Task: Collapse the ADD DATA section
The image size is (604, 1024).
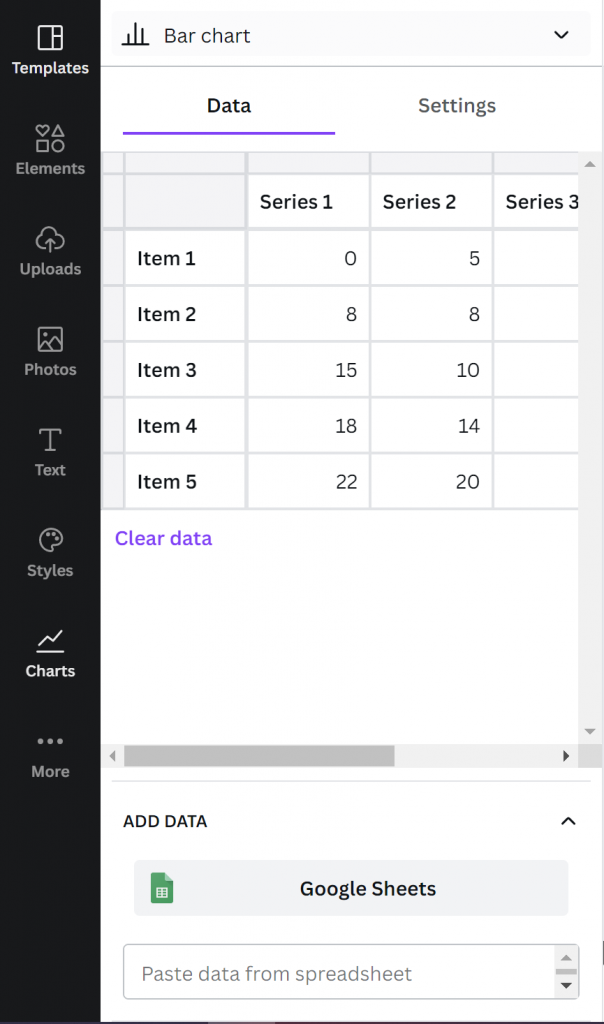Action: click(568, 822)
